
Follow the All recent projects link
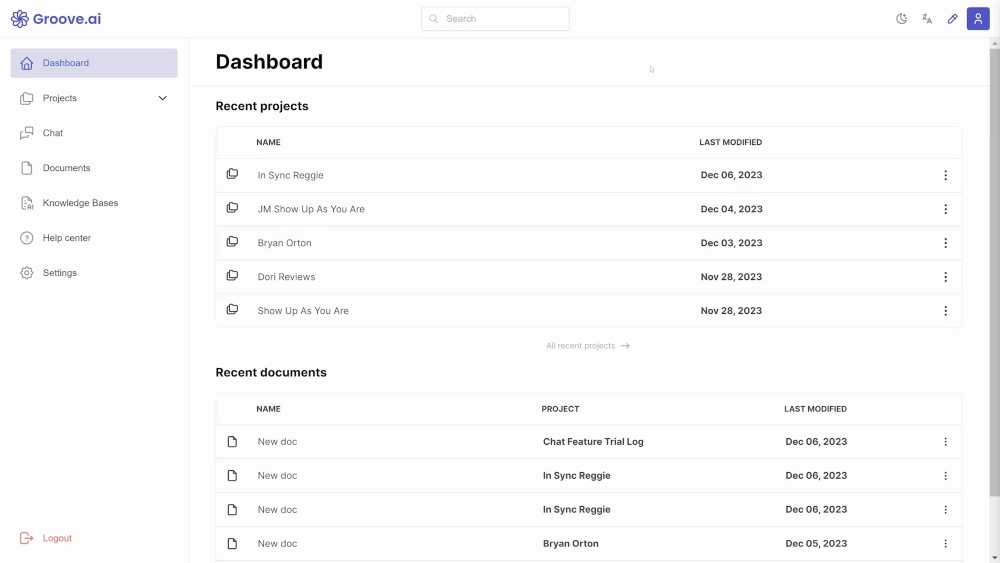[x=587, y=346]
